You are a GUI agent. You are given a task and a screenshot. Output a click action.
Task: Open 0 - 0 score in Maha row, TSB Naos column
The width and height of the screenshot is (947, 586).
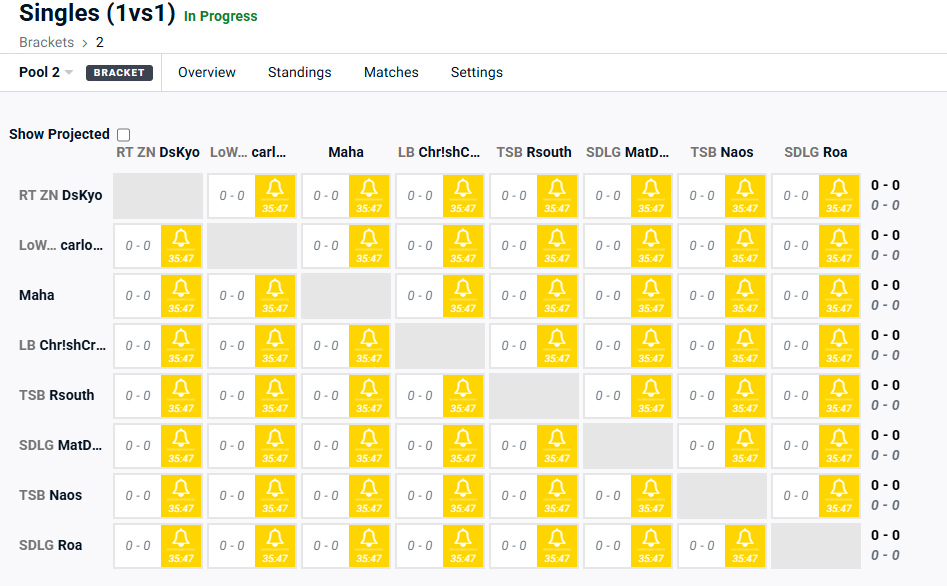[x=702, y=296]
